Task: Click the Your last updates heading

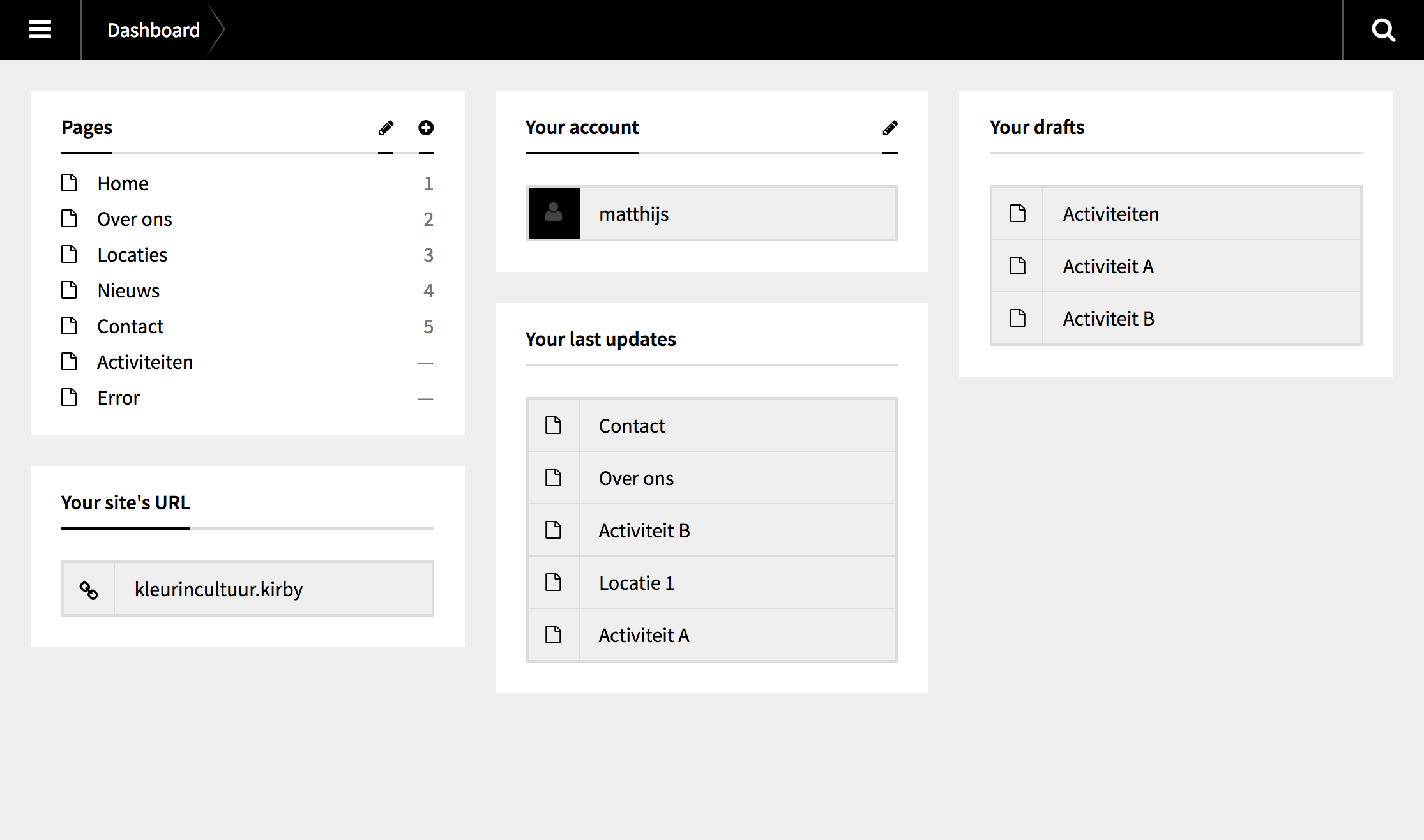Action: (601, 340)
